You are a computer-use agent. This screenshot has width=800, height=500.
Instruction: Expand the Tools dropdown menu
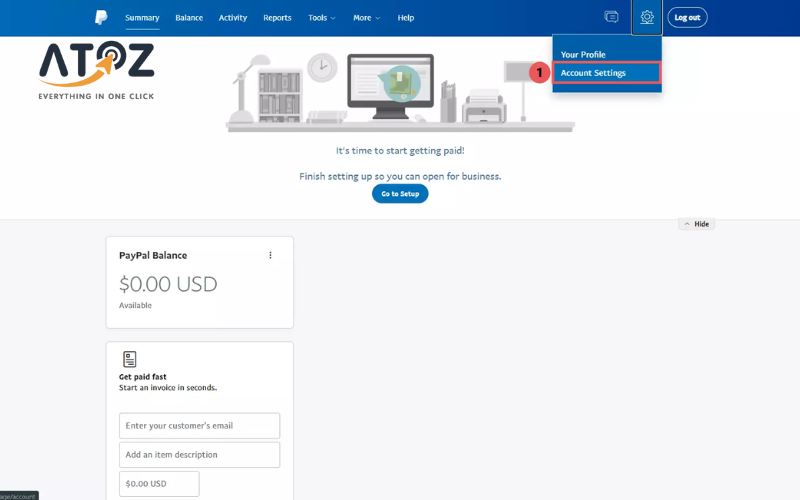(322, 18)
